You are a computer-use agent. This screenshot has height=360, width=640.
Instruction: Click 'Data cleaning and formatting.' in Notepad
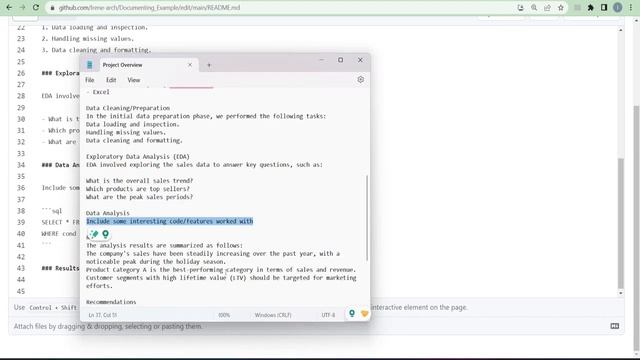[x=134, y=140]
